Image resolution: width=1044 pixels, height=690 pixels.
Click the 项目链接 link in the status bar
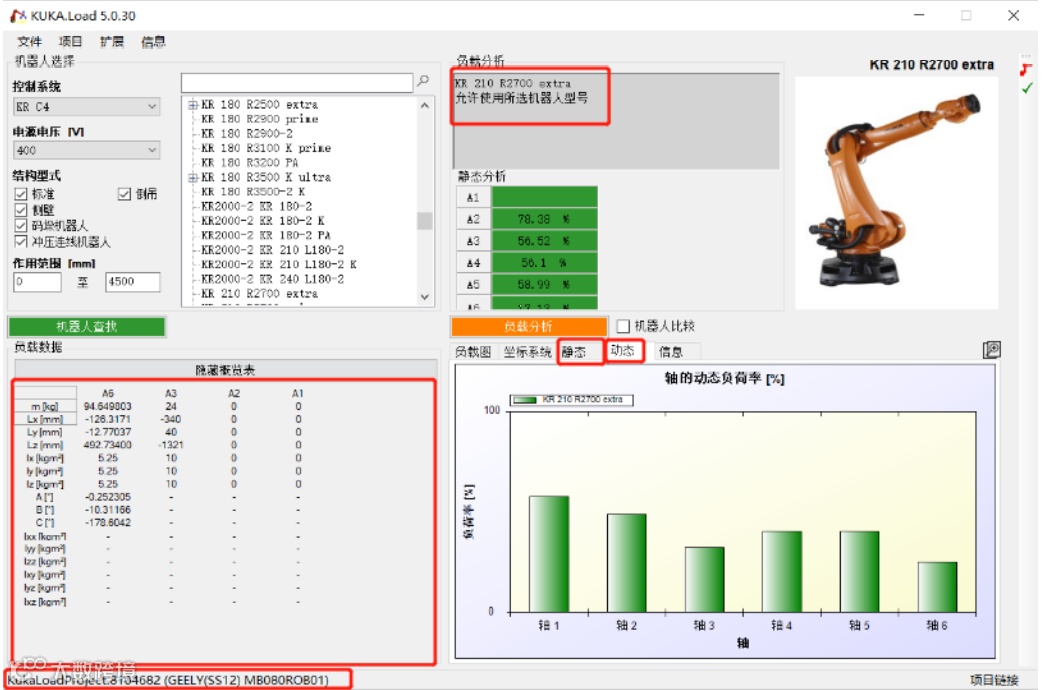[x=994, y=680]
